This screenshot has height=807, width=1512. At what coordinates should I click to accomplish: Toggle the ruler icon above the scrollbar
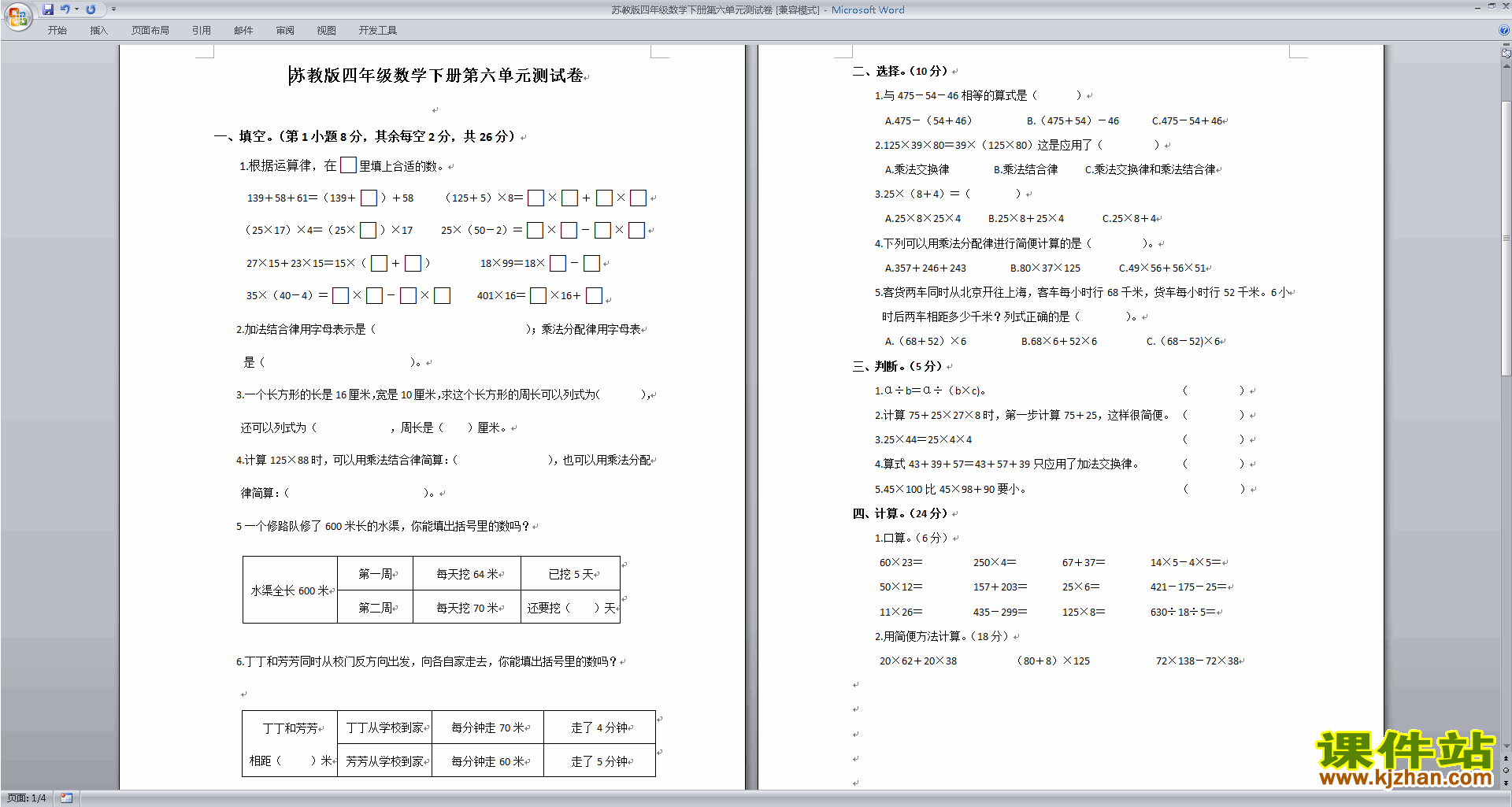pyautogui.click(x=1506, y=54)
